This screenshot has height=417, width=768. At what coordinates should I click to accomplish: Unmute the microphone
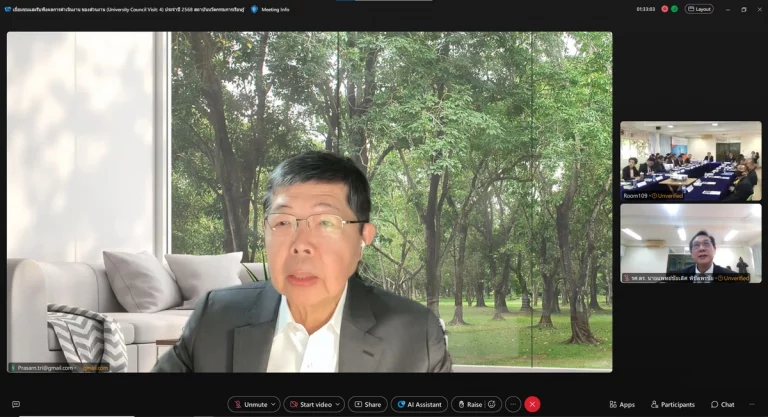(249, 404)
